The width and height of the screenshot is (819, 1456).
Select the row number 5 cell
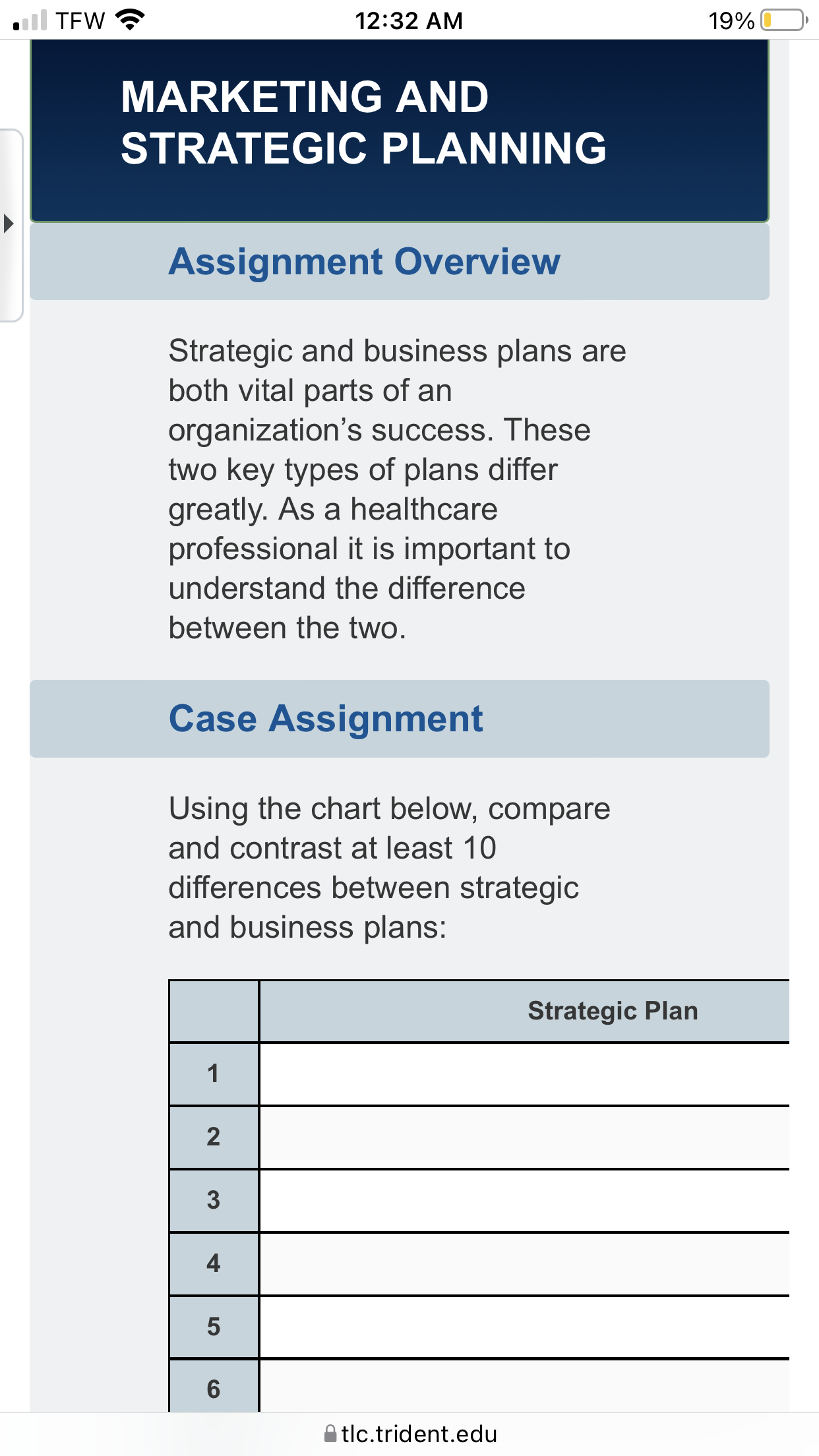[x=214, y=1327]
